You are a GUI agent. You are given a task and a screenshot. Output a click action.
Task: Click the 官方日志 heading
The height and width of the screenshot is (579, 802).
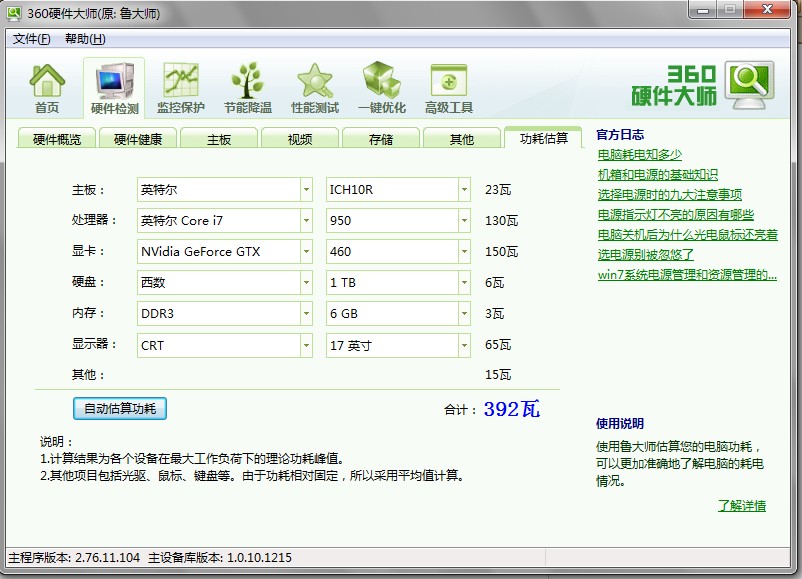[x=620, y=135]
